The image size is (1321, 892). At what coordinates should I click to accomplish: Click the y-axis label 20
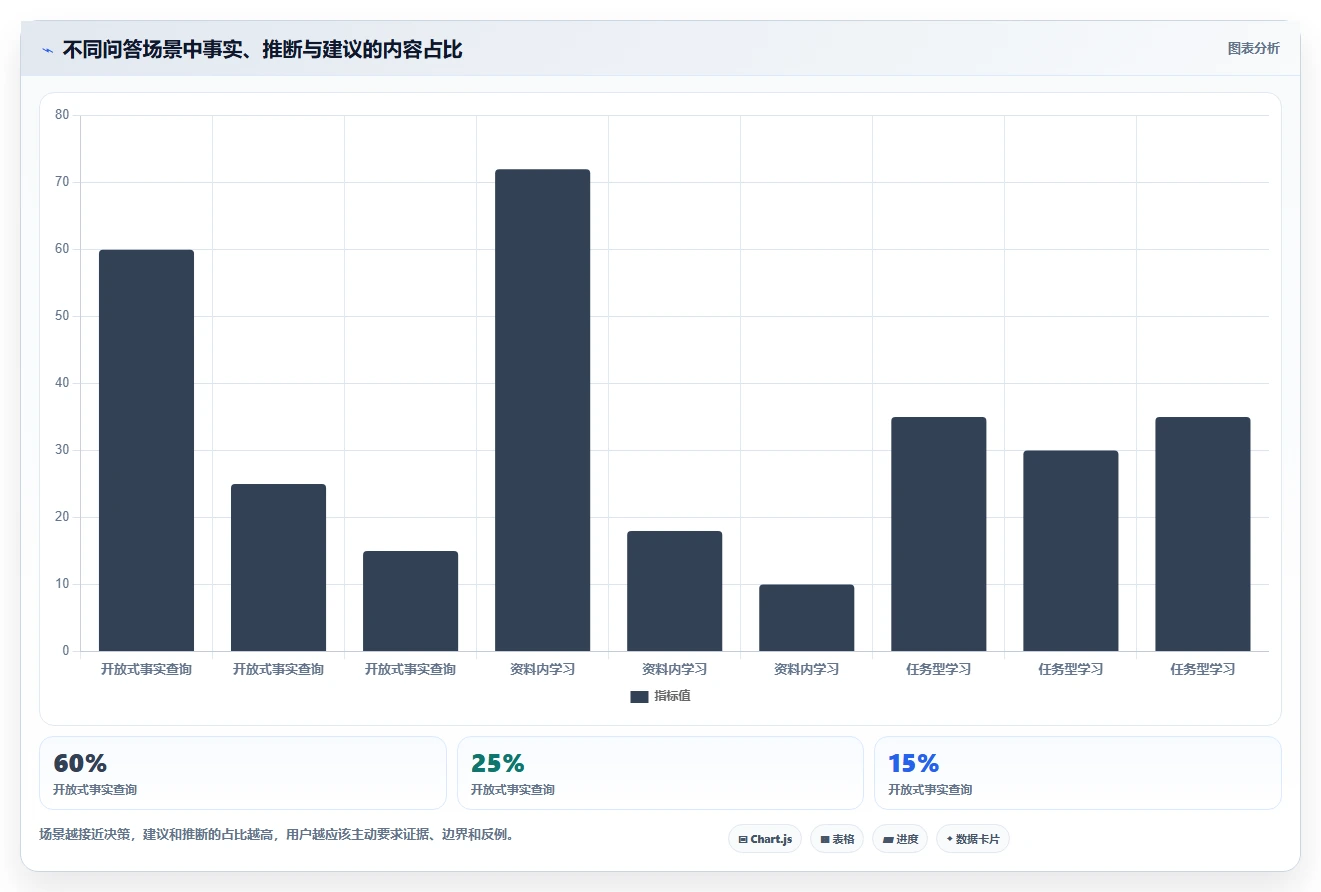[x=62, y=517]
